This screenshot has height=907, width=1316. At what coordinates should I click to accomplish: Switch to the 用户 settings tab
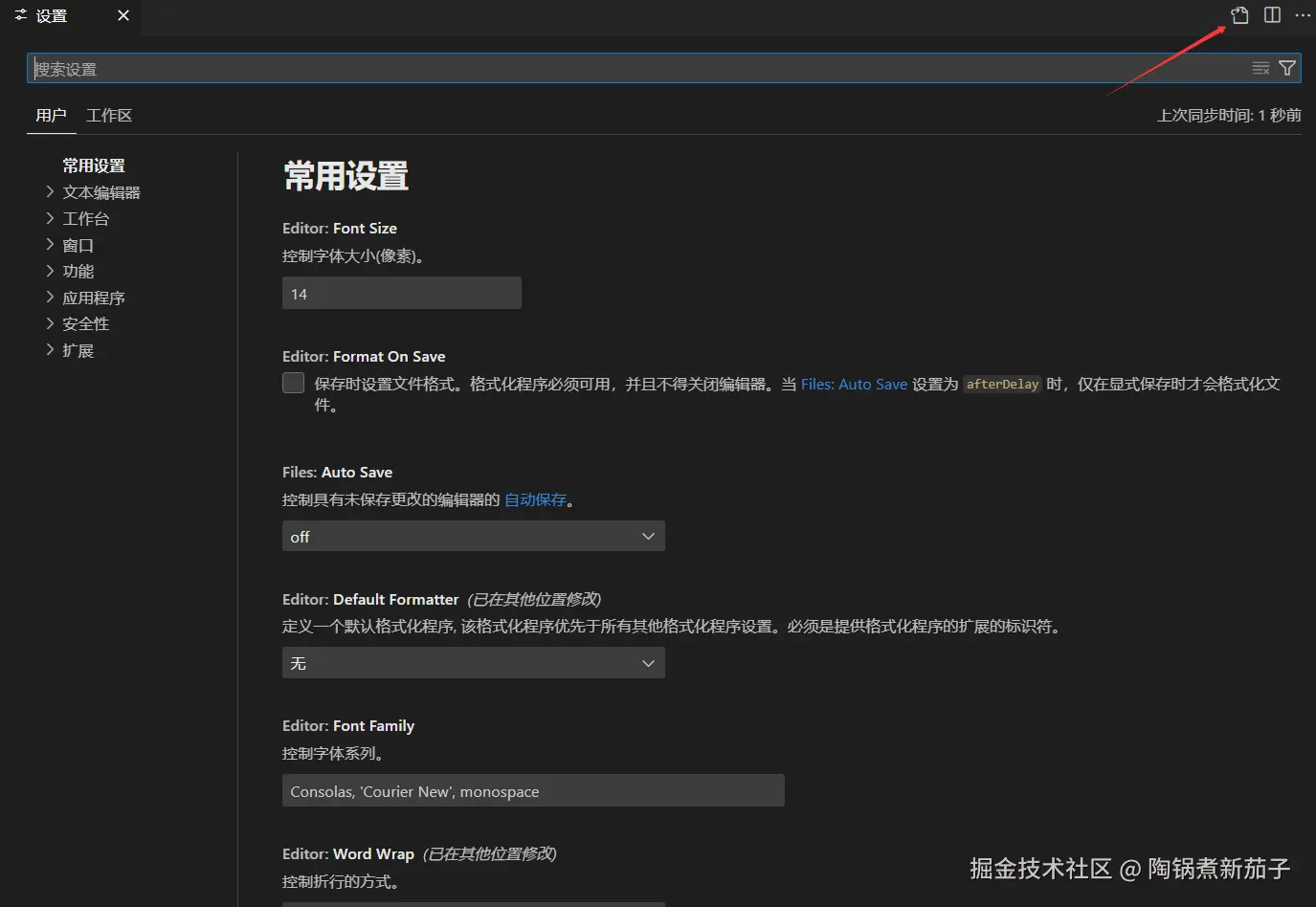(x=51, y=115)
